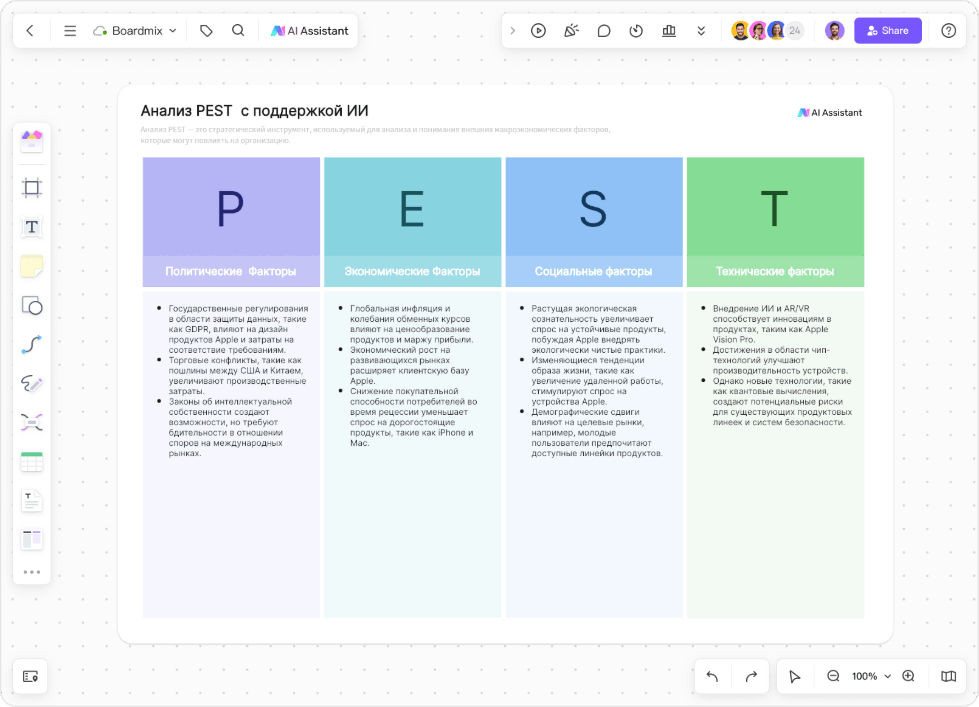Image resolution: width=979 pixels, height=707 pixels.
Task: Click the 'Социальные факторы' label
Action: tap(593, 271)
